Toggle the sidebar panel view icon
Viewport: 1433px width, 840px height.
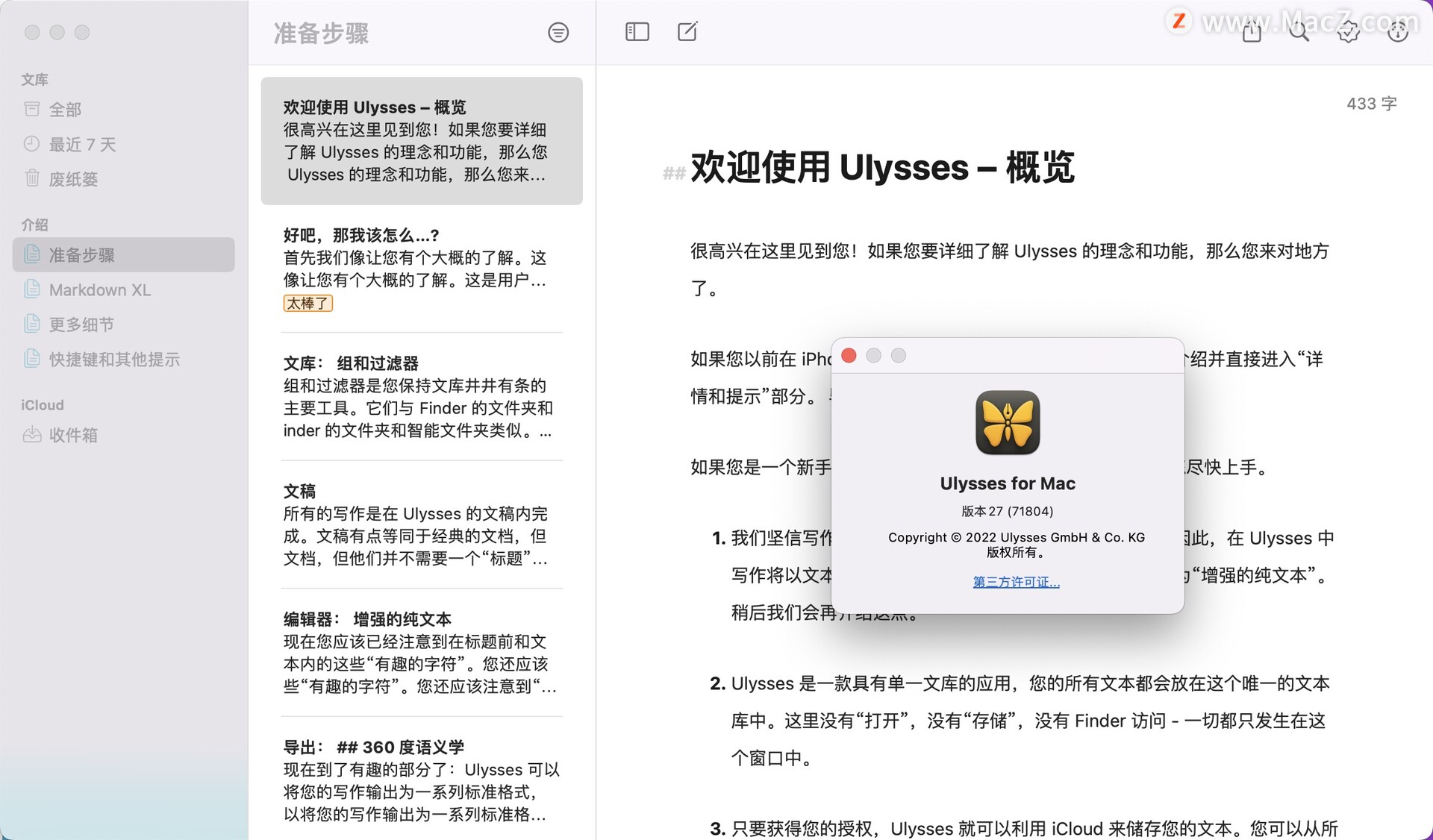[637, 32]
